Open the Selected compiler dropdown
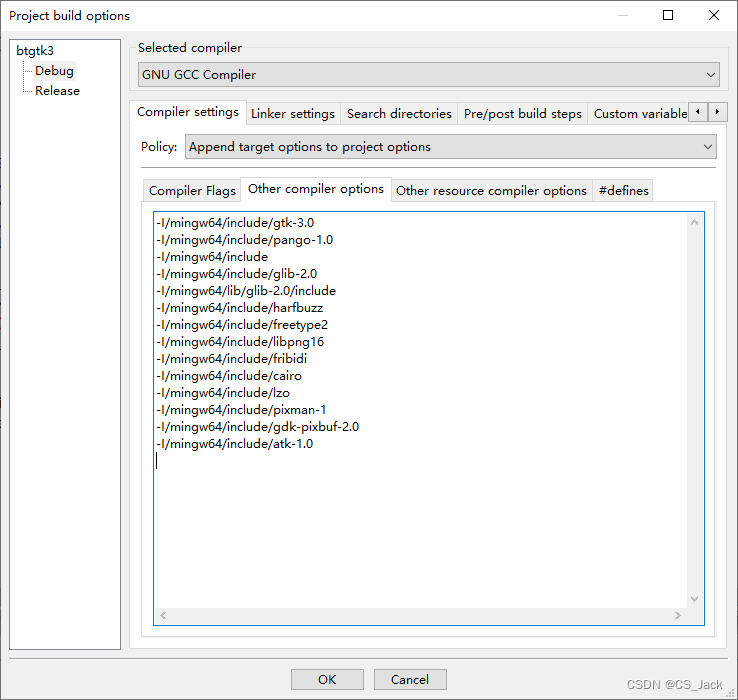The height and width of the screenshot is (700, 738). pos(428,74)
